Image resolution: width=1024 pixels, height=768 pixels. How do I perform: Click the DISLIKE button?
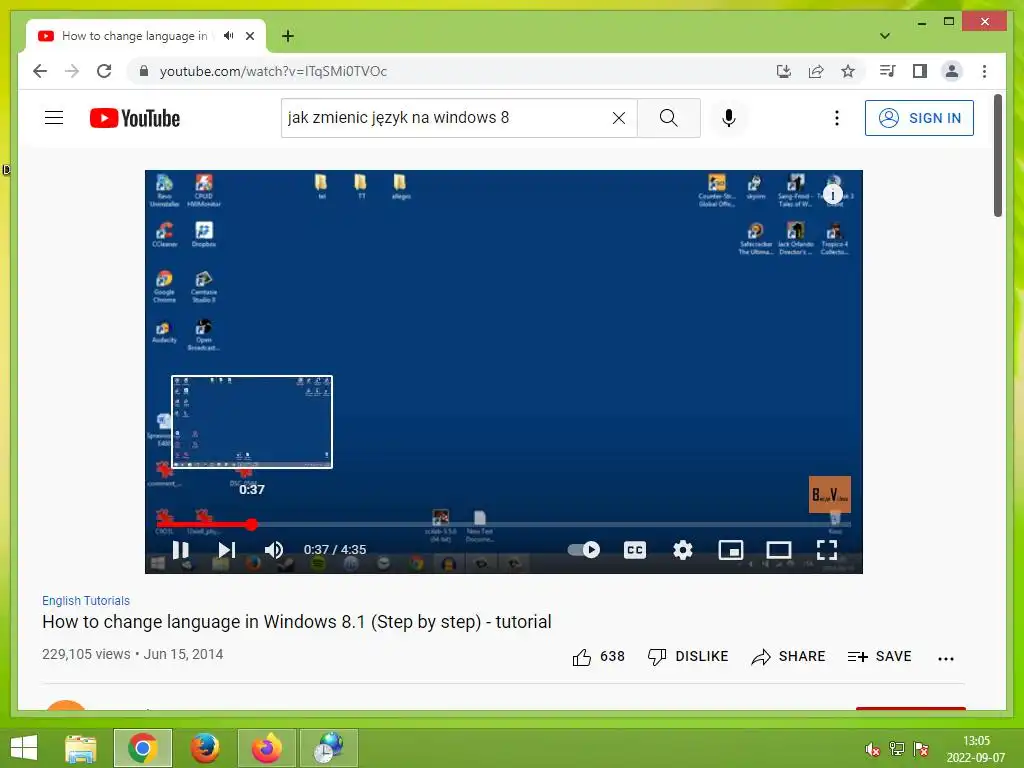pos(688,656)
